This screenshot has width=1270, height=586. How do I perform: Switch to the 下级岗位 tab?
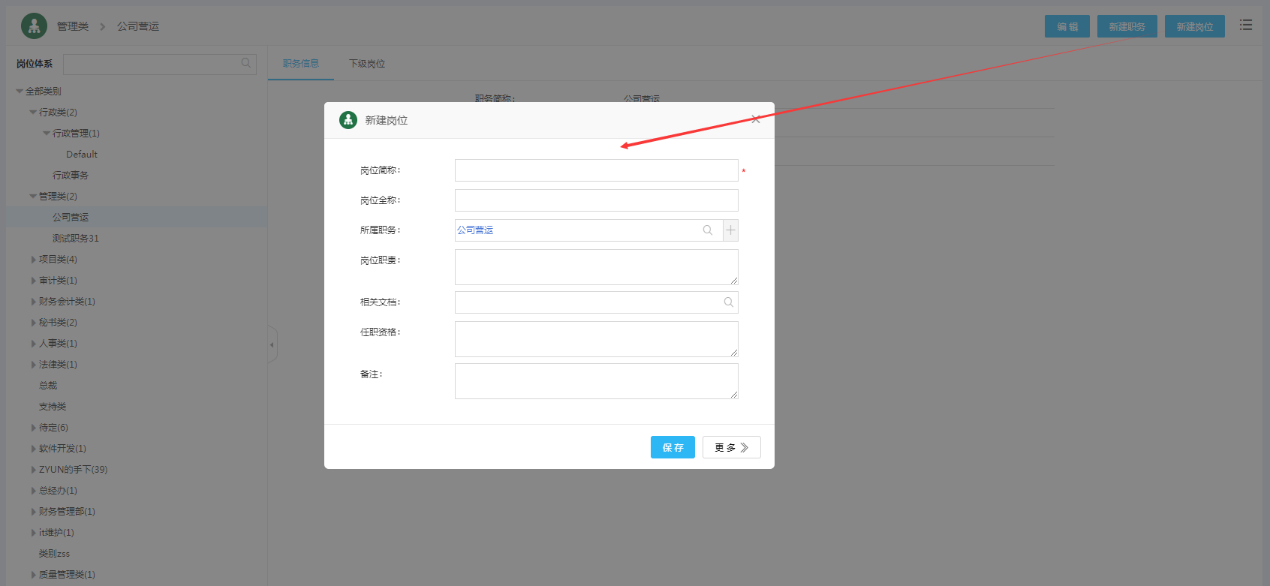tap(367, 64)
